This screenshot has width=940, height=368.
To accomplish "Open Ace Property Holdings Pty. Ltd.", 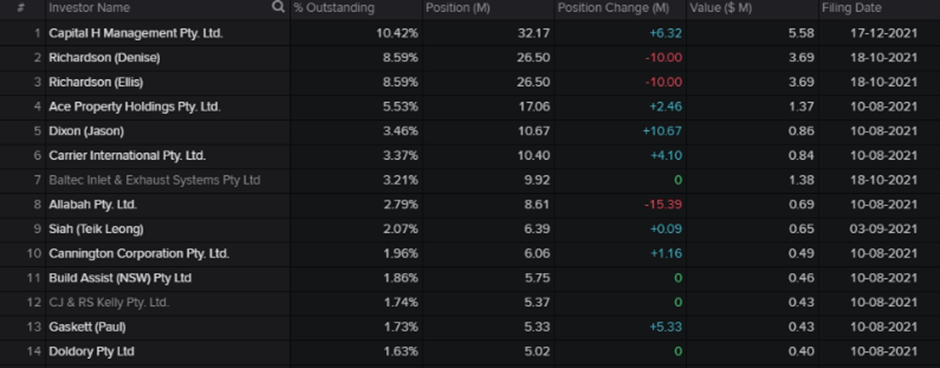I will click(135, 107).
